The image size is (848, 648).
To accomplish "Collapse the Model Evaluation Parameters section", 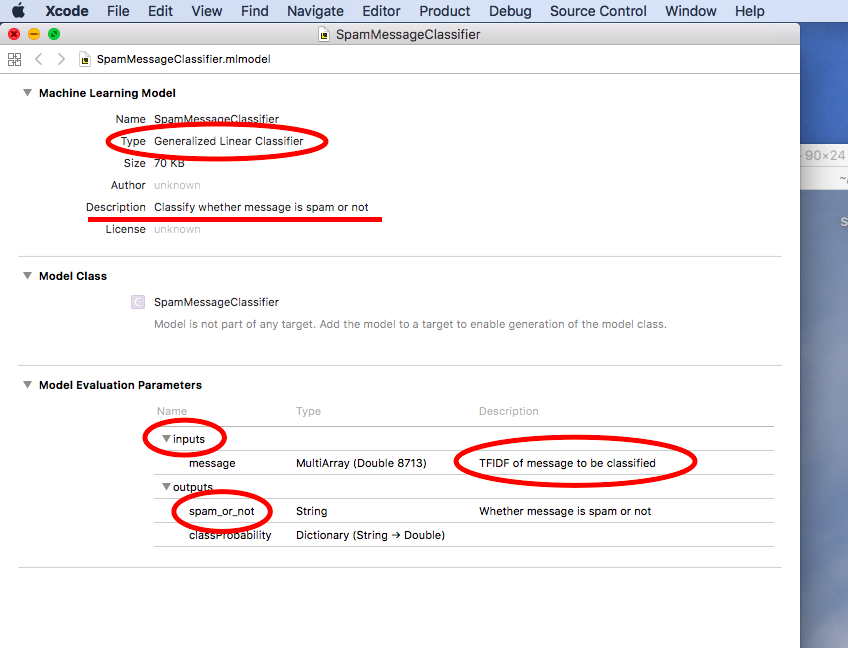I will pyautogui.click(x=27, y=385).
